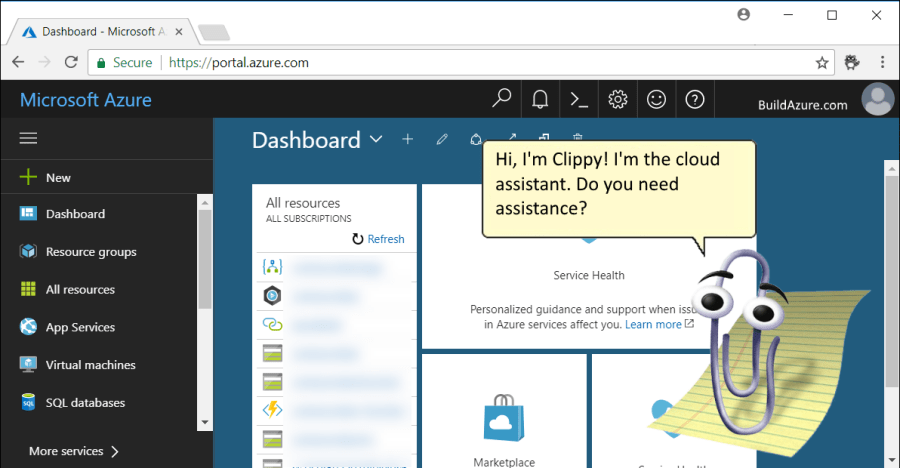Click sidebar scrollbar down arrow

pyautogui.click(x=205, y=423)
